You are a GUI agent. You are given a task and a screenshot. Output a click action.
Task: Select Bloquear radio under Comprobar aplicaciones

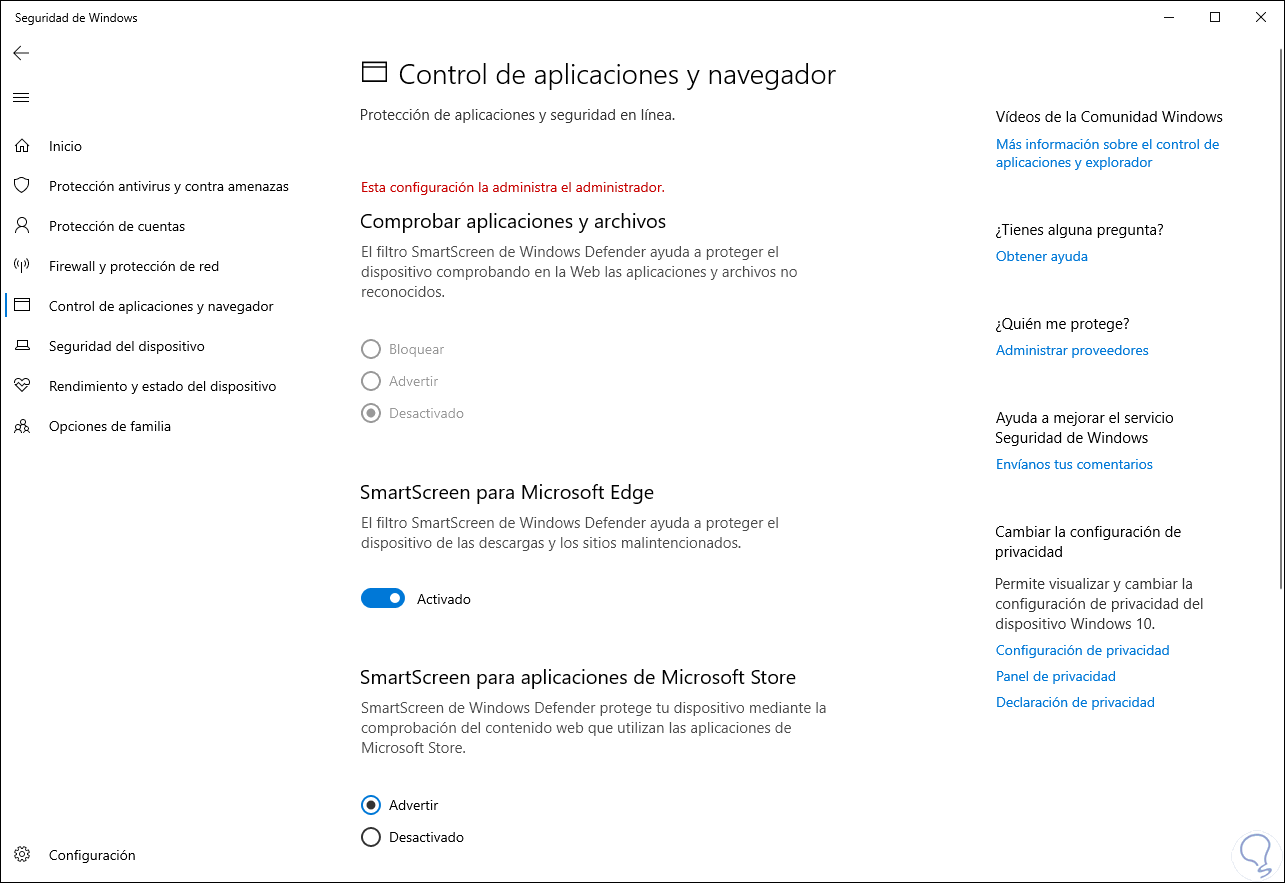click(371, 349)
